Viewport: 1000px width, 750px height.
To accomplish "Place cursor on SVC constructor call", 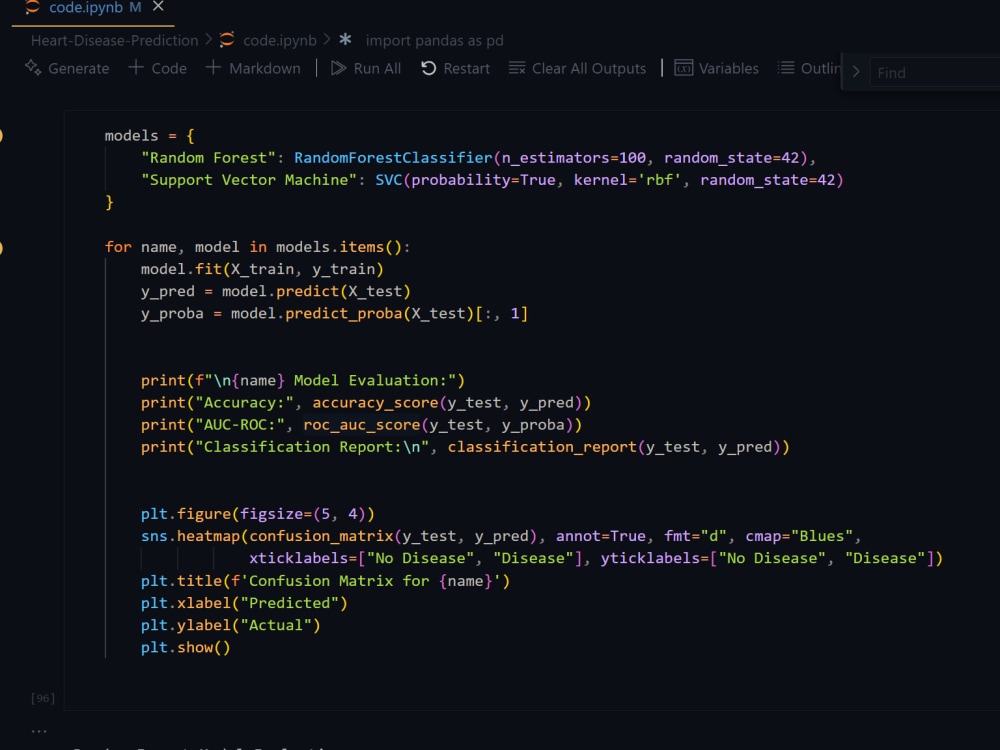I will point(388,180).
